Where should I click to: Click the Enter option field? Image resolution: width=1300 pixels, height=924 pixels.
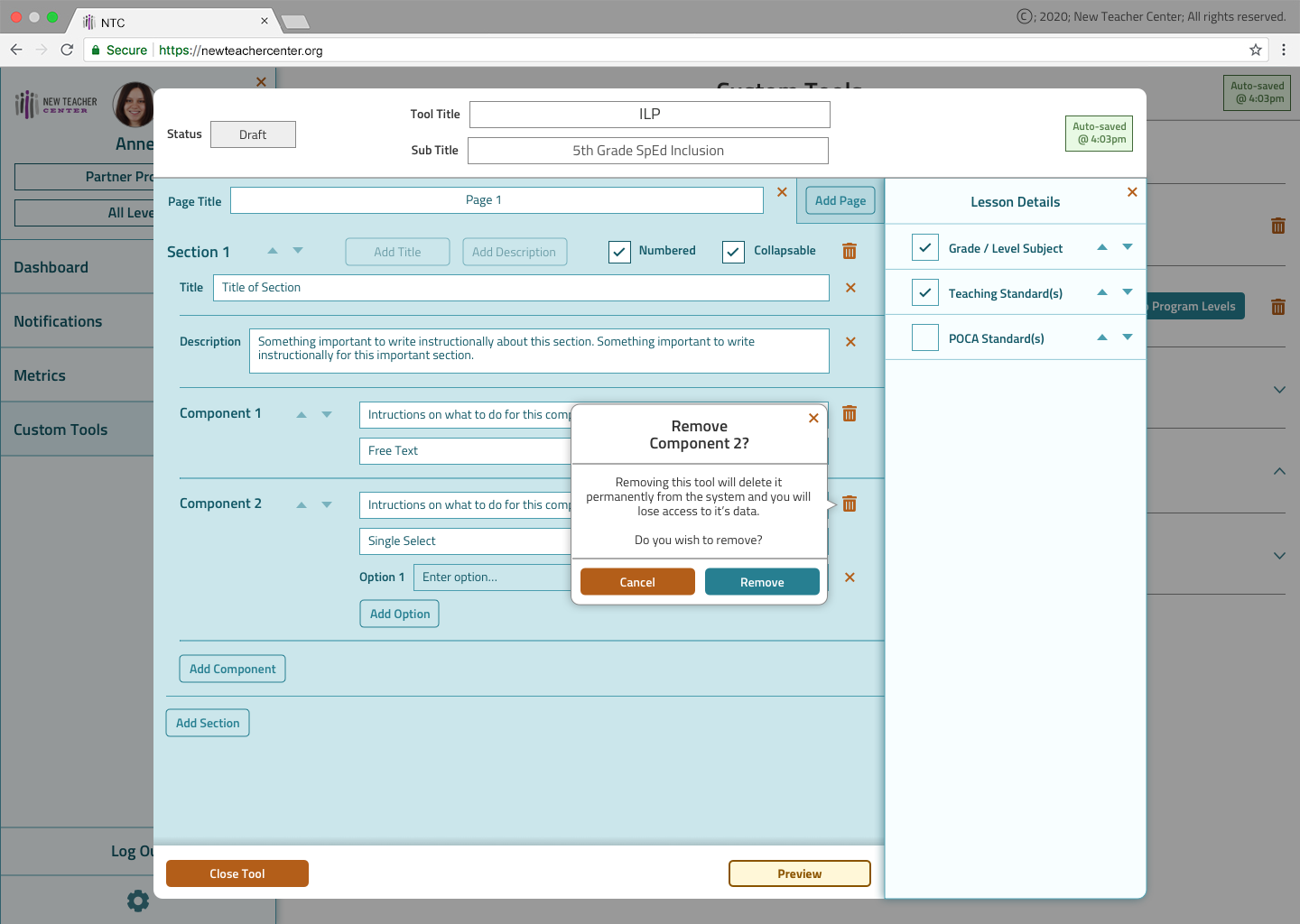[492, 577]
